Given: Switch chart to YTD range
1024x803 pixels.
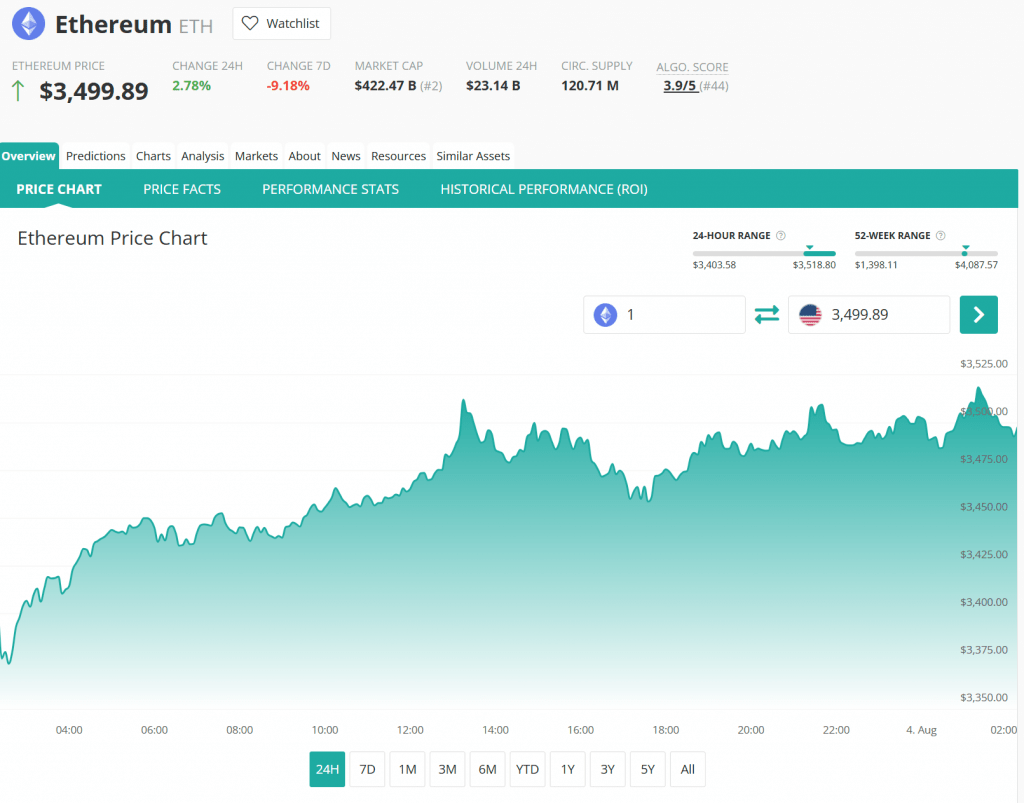Looking at the screenshot, I should 527,769.
